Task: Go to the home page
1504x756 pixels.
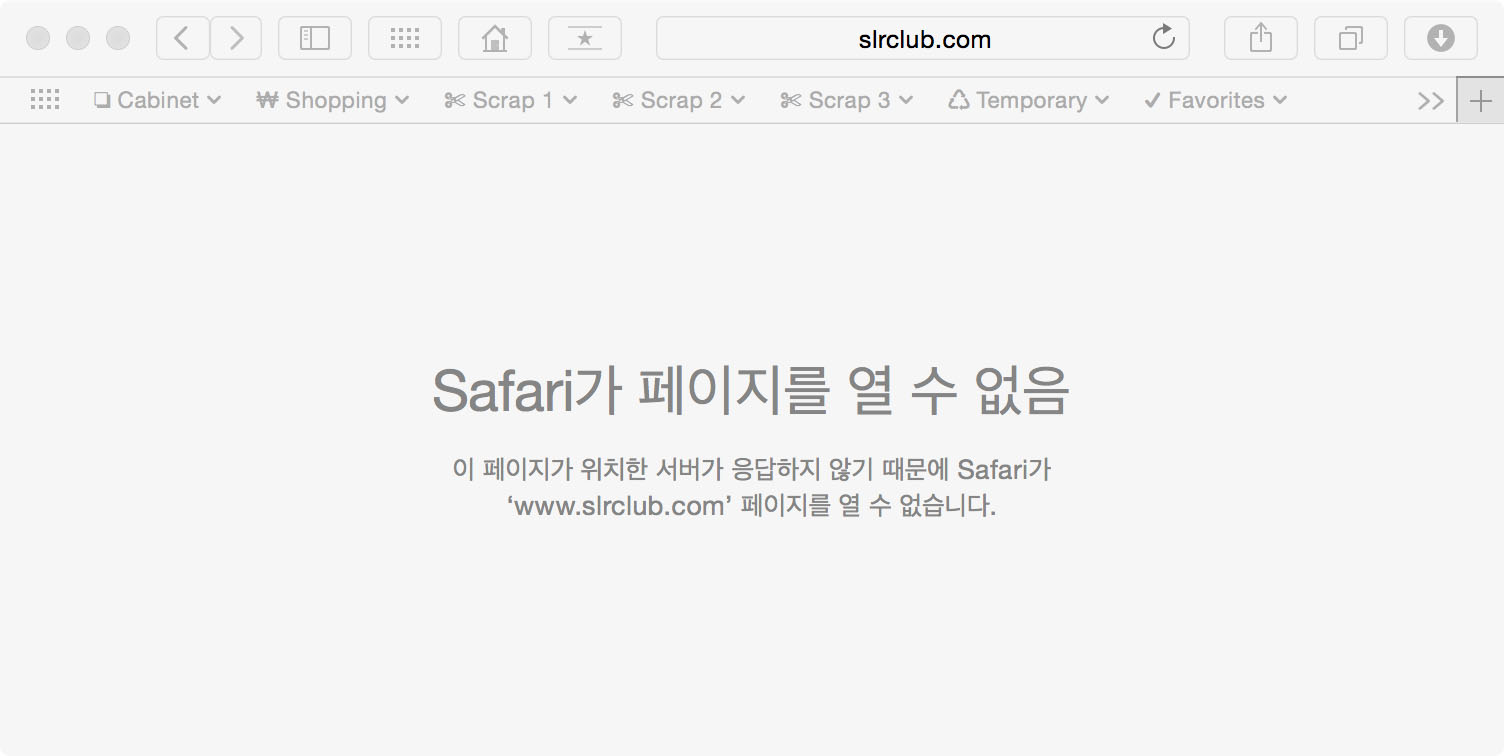Action: click(x=495, y=39)
